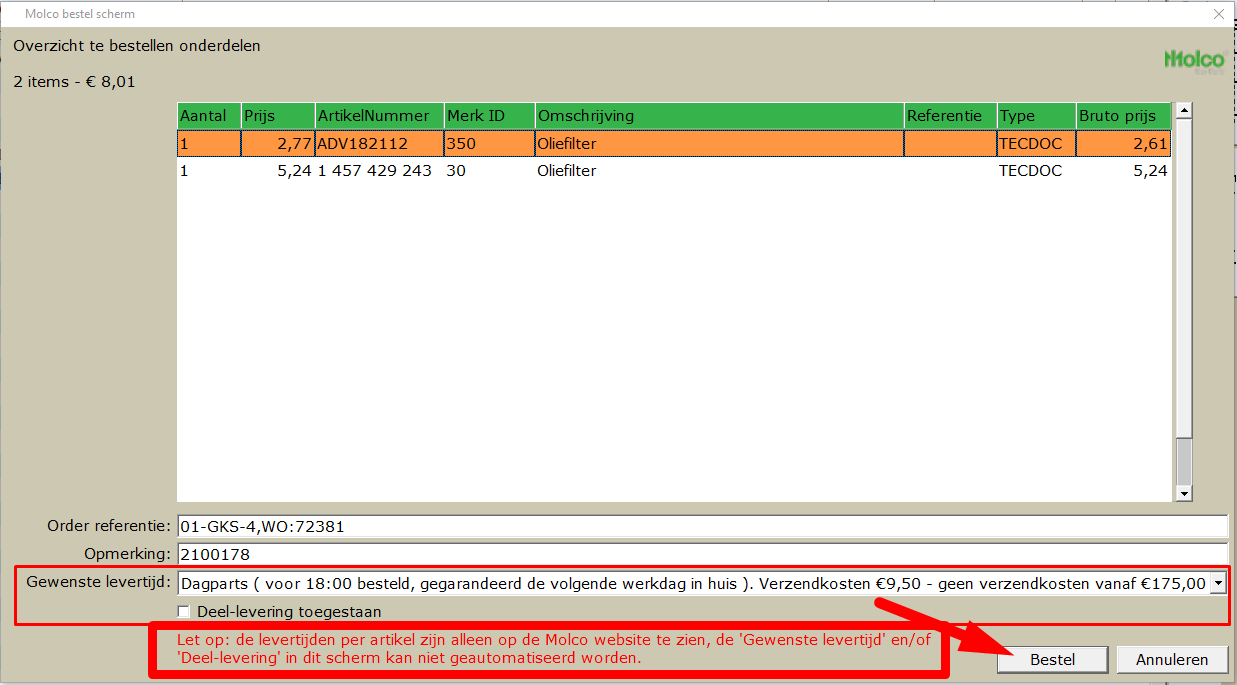Click scrollbar up arrow of parts table
Viewport: 1237px width, 685px height.
[x=1184, y=111]
